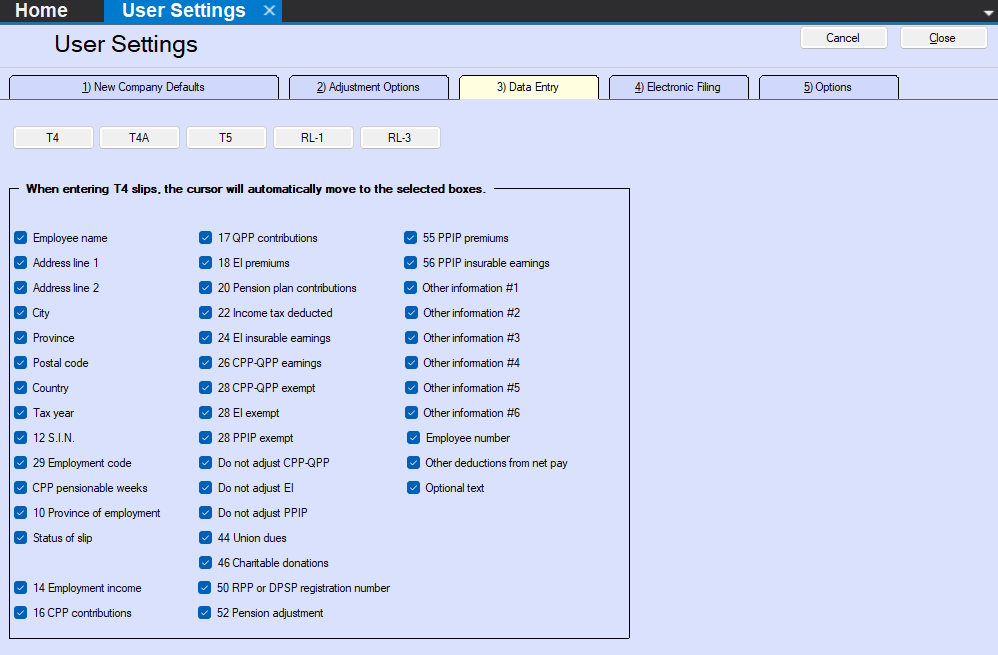Select the T5 slip button
Screen dimensions: 998x655
click(x=226, y=138)
